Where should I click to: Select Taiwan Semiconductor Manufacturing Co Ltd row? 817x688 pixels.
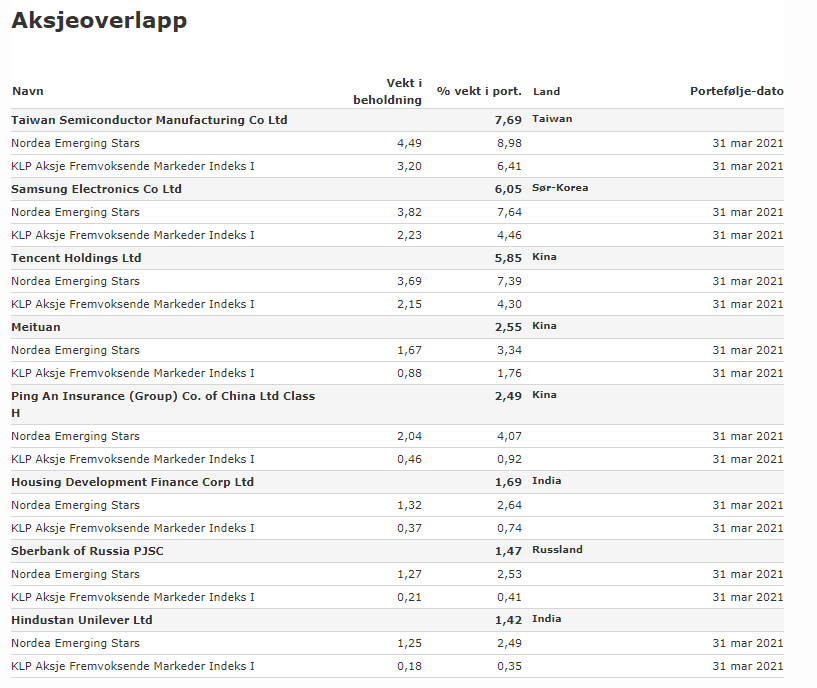click(397, 120)
